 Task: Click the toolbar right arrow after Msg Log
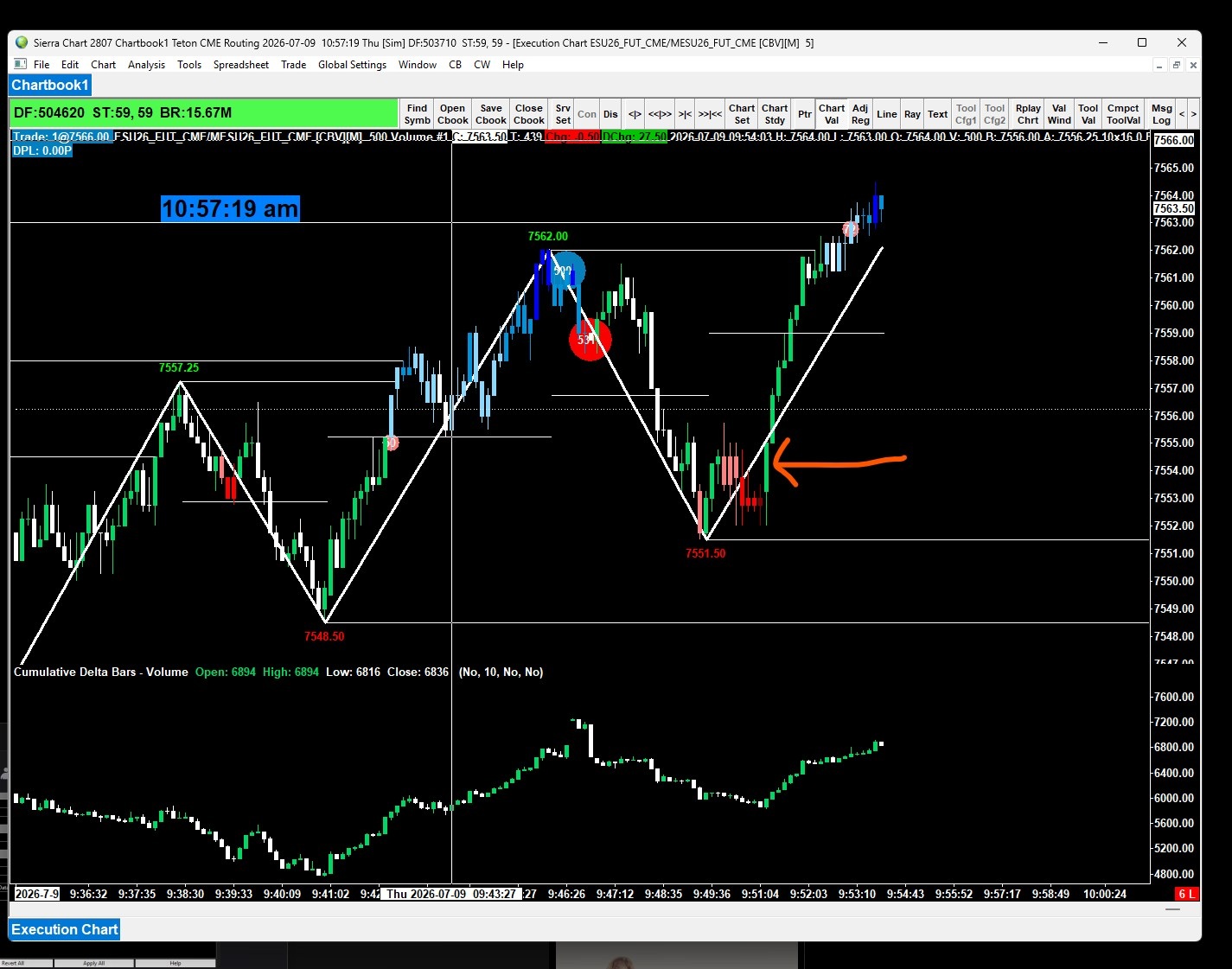click(1194, 114)
